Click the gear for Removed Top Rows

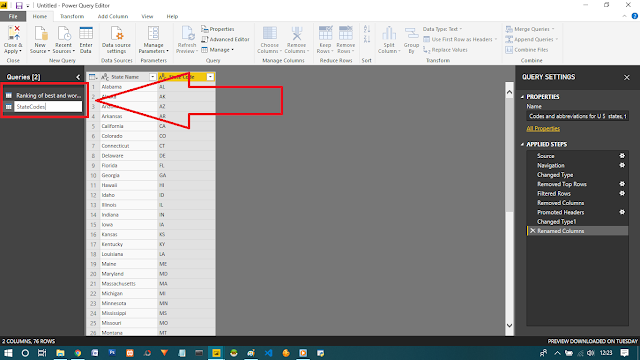tap(622, 184)
